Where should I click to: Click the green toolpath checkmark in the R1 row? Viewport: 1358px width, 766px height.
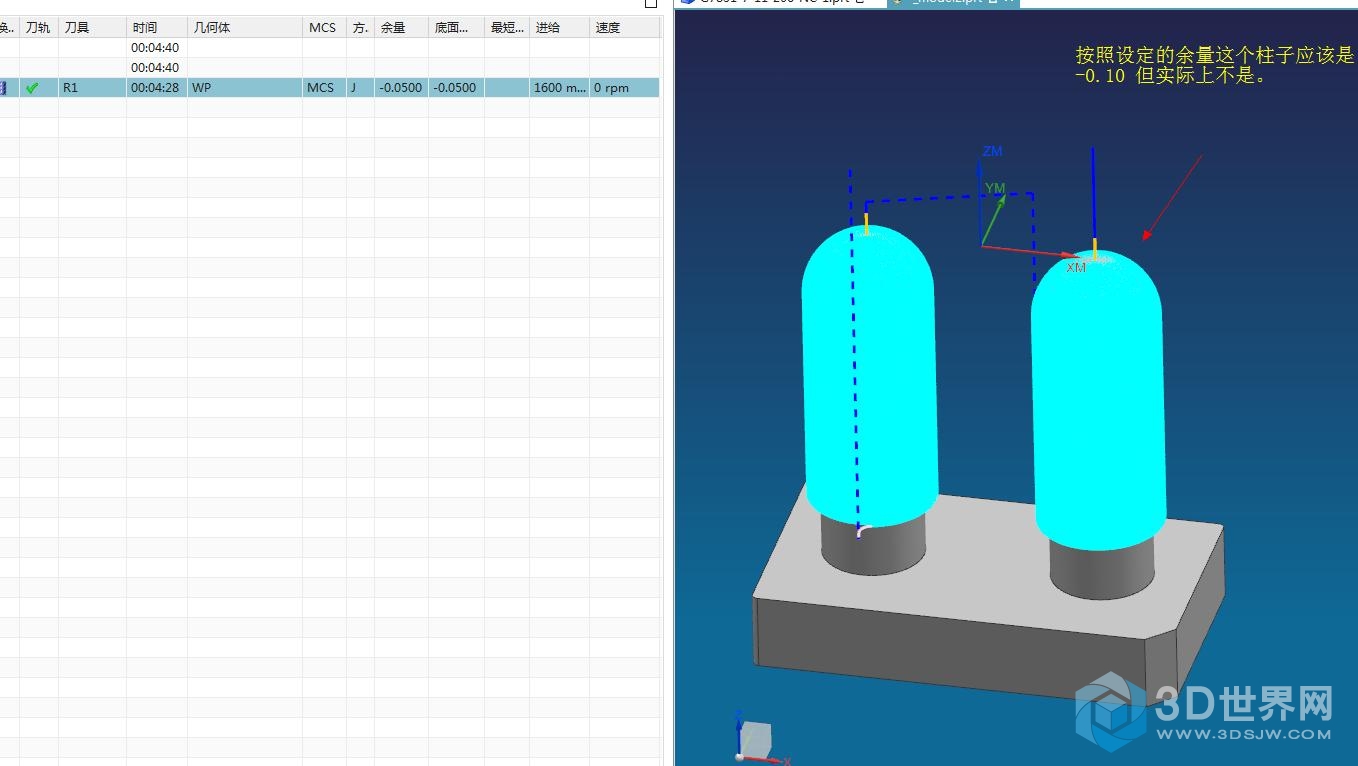pos(32,88)
